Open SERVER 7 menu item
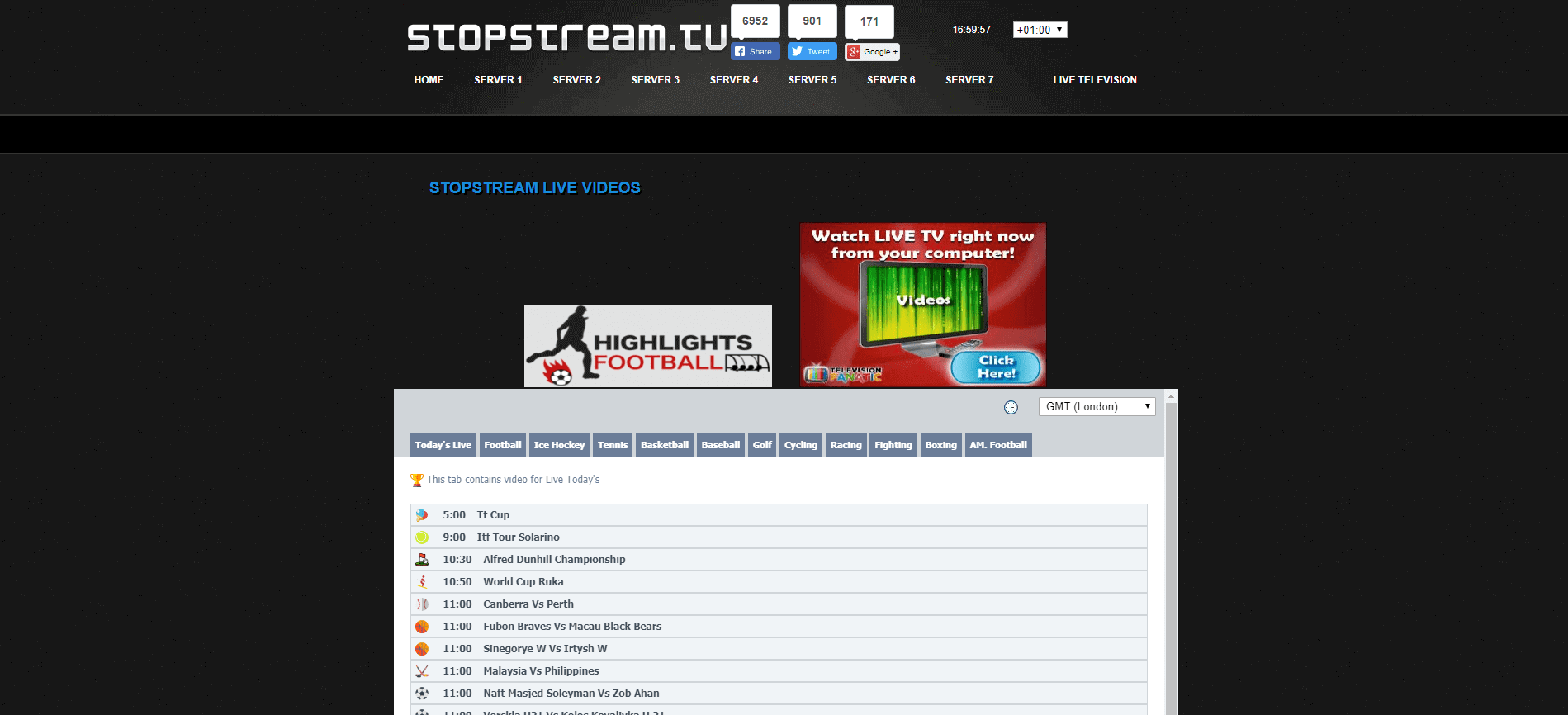Viewport: 1568px width, 715px height. point(969,80)
